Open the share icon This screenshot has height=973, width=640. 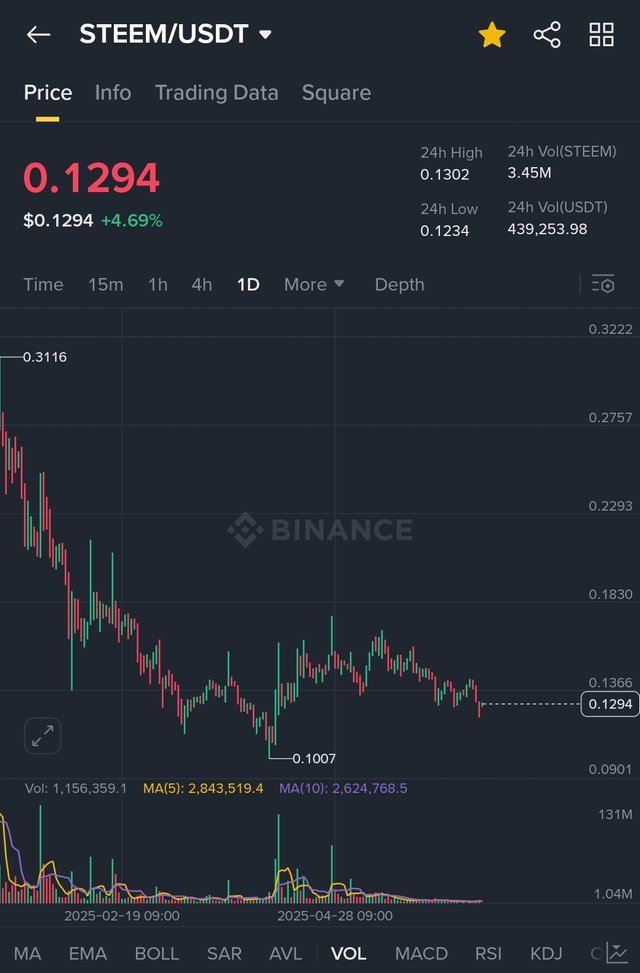point(547,35)
